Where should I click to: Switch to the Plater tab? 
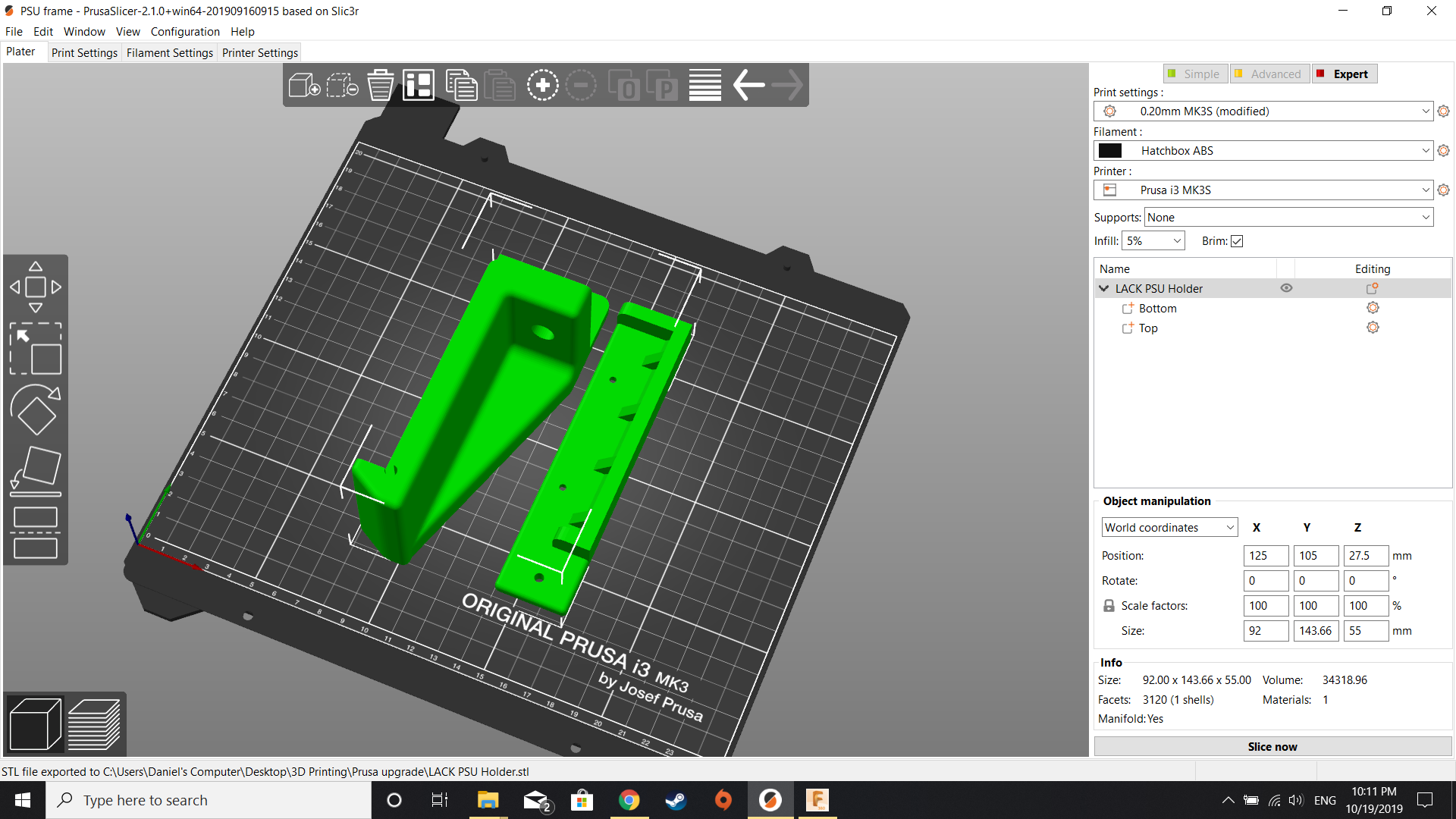coord(21,52)
